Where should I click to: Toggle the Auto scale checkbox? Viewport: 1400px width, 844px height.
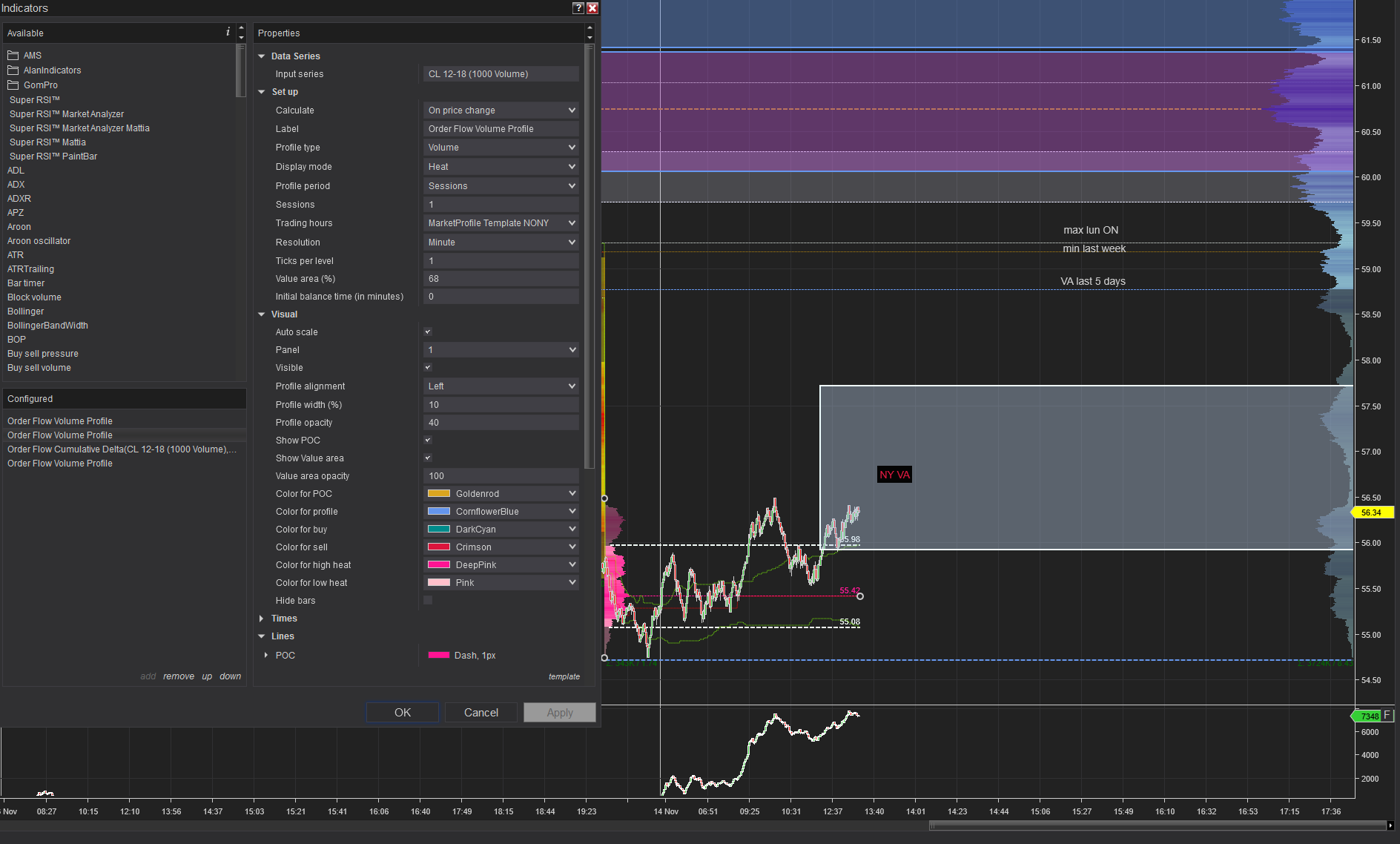coord(428,332)
